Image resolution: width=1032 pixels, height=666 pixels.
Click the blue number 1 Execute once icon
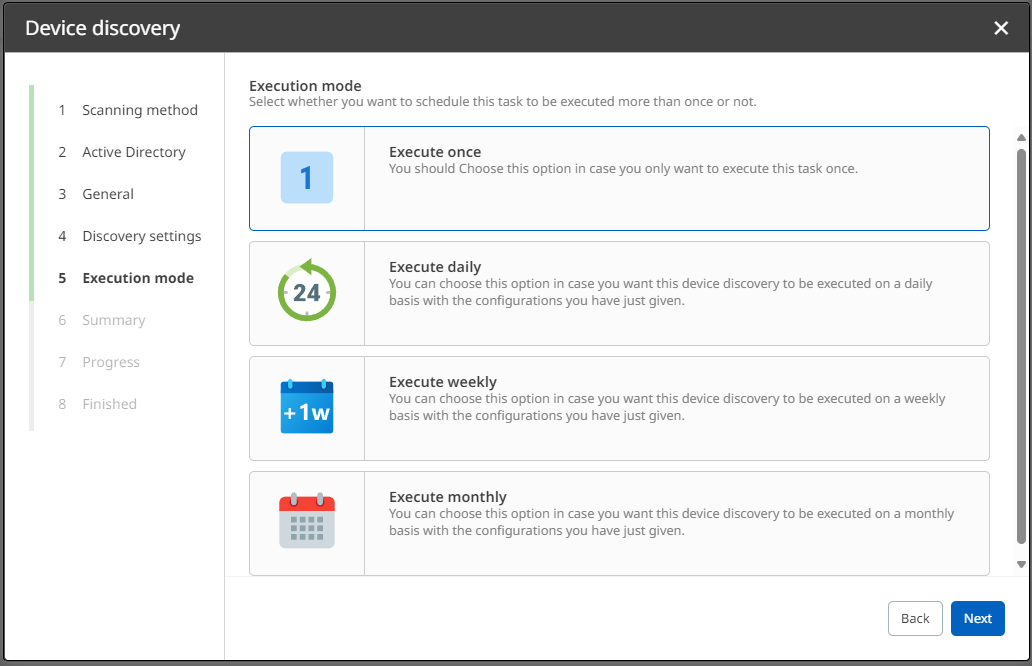(x=306, y=178)
